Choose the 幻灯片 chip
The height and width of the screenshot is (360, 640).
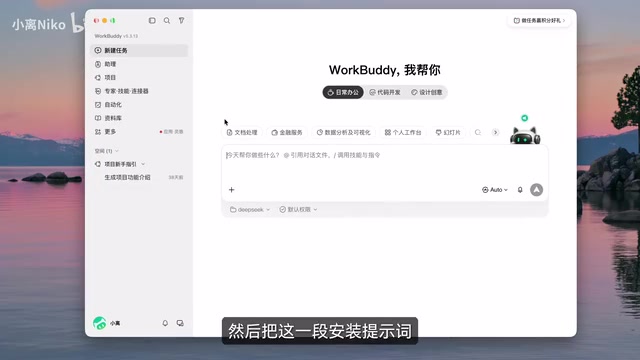tap(448, 132)
